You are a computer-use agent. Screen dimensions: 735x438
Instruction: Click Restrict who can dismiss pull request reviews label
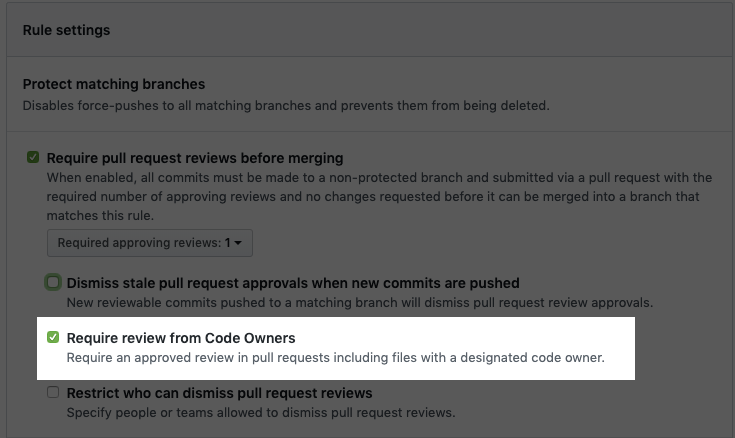coord(219,393)
